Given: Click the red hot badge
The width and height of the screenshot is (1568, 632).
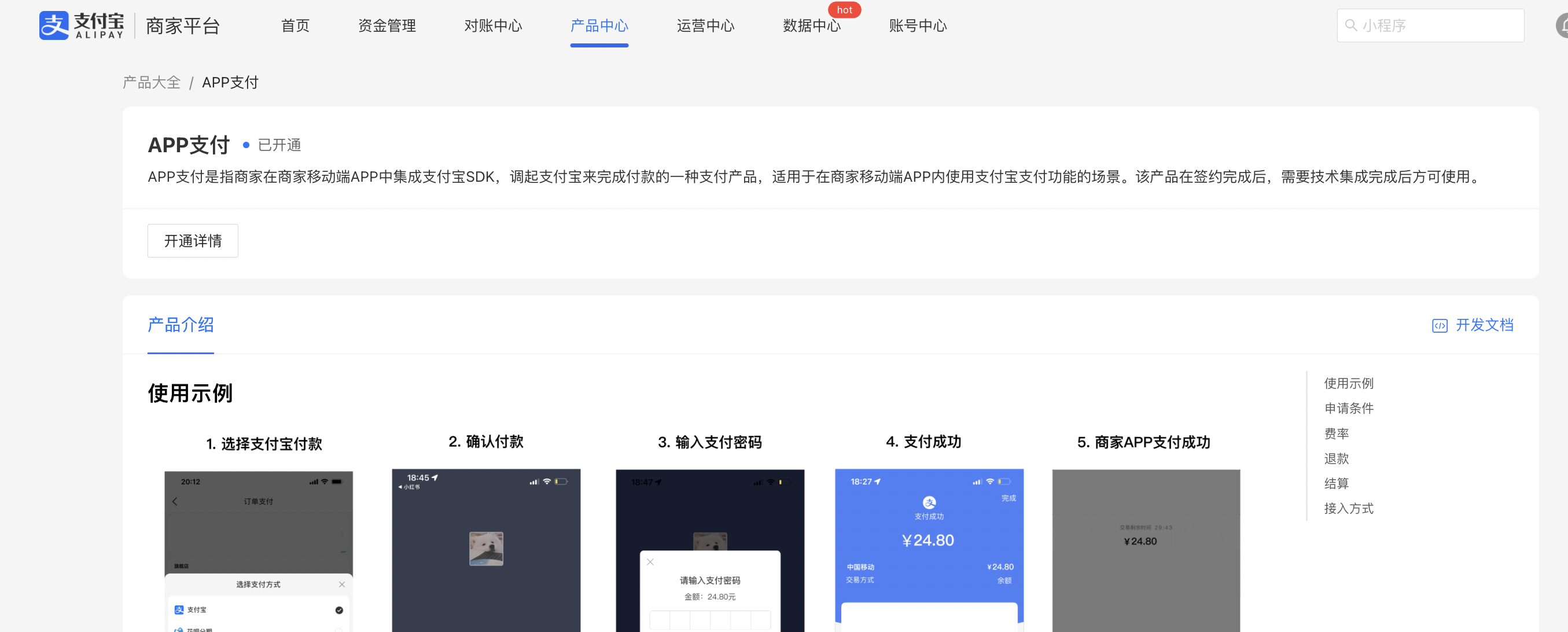Looking at the screenshot, I should click(844, 10).
